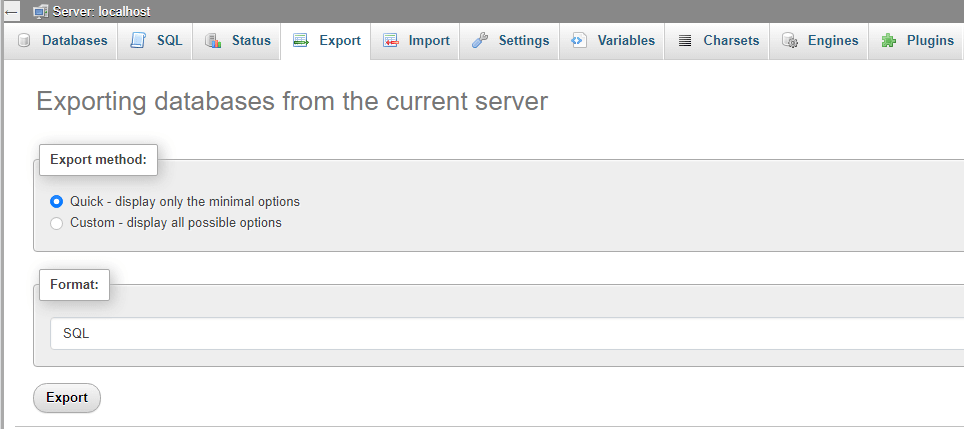Click the Databases tab icon
Screen dimensions: 964x429
[24, 41]
